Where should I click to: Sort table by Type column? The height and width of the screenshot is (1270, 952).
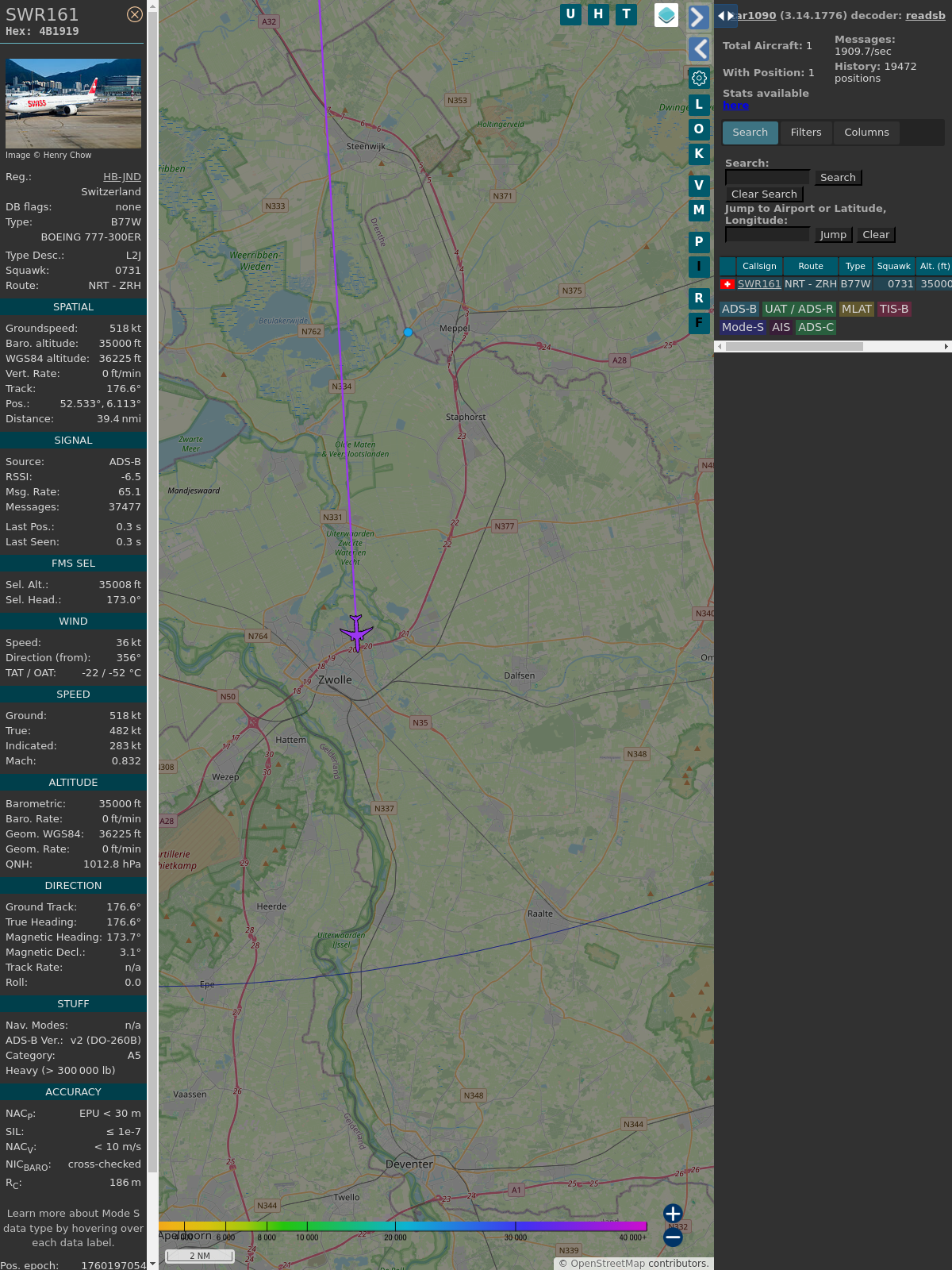(x=855, y=266)
